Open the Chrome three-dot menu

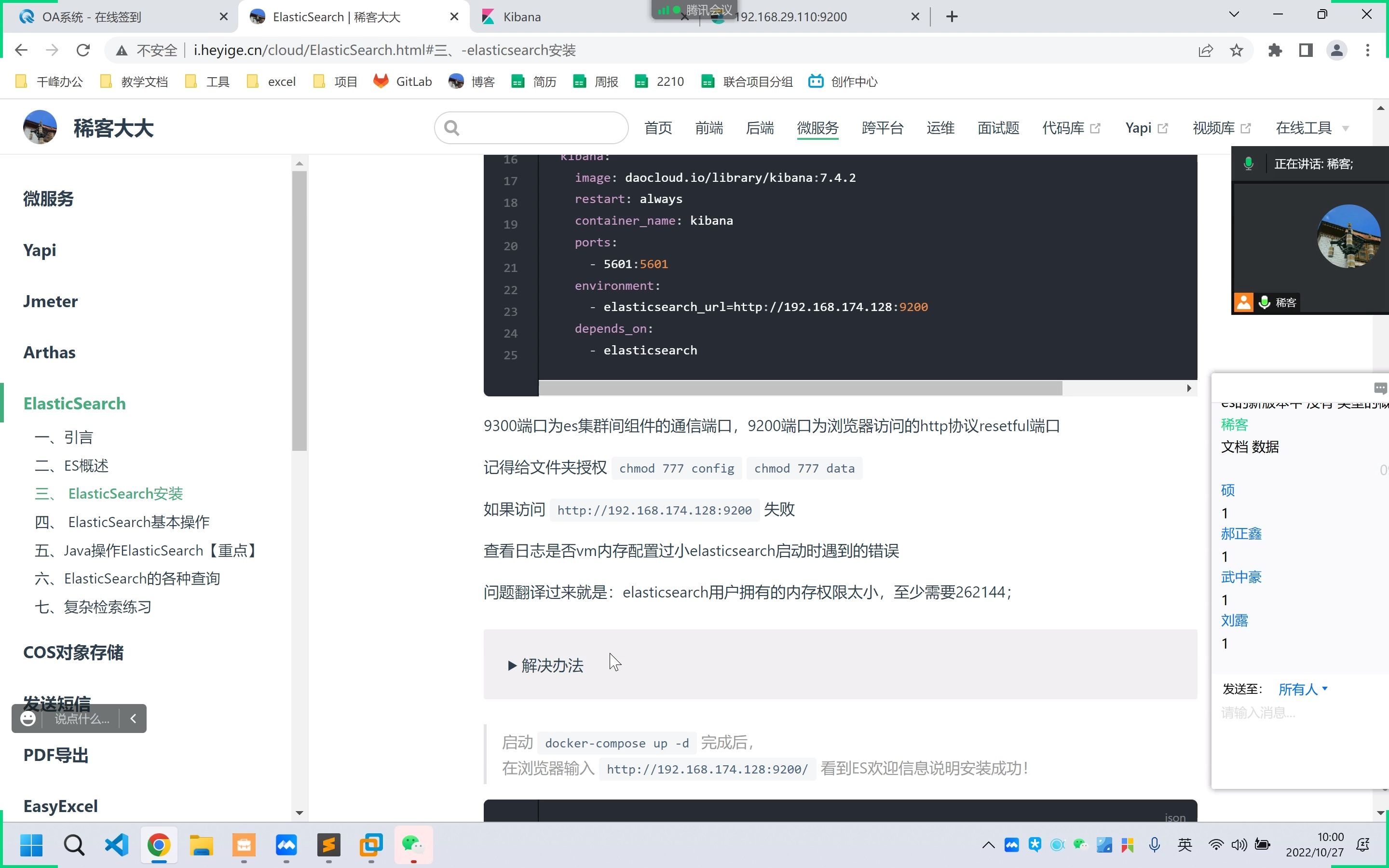(1368, 51)
